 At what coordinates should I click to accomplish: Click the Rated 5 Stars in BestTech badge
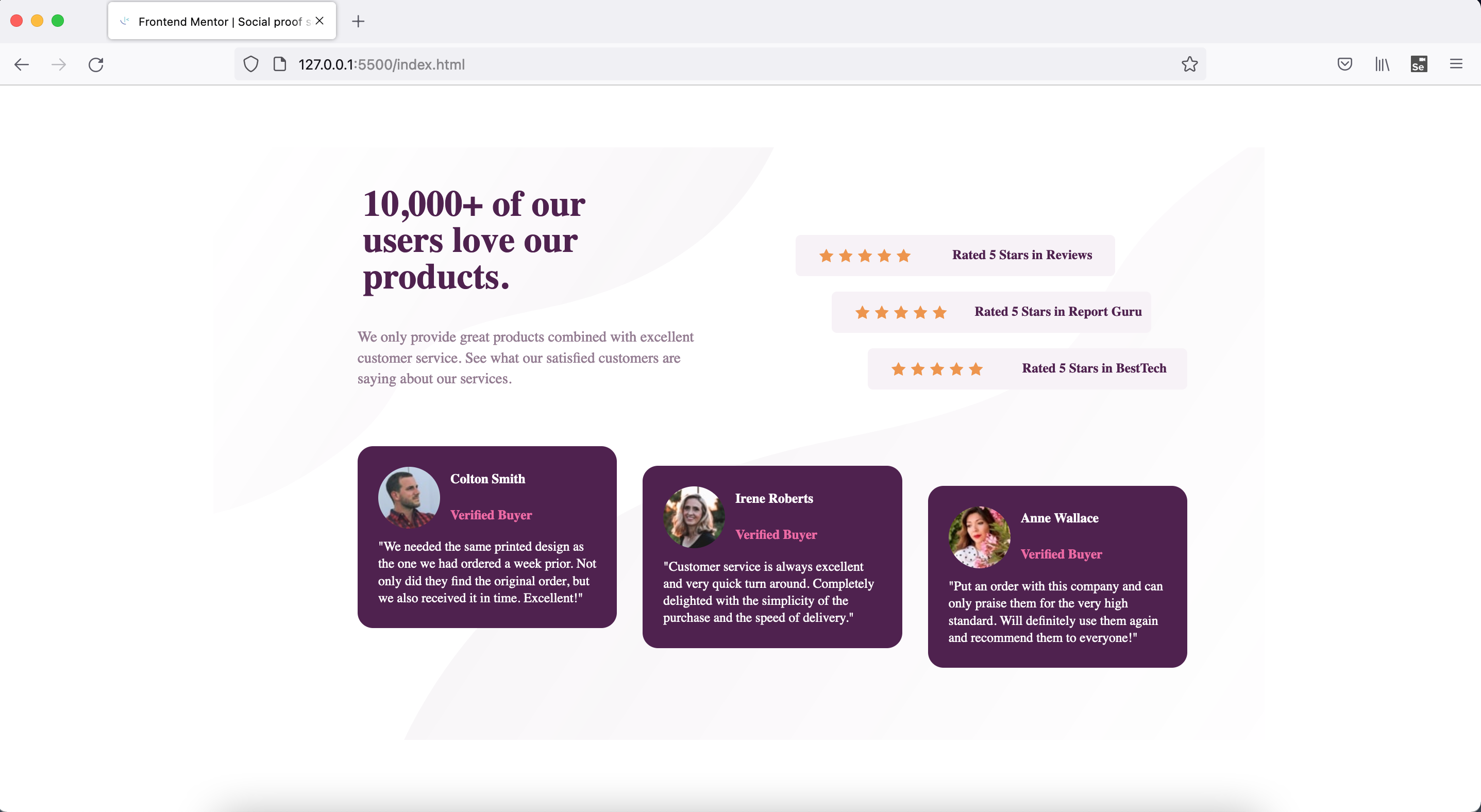click(x=1027, y=369)
